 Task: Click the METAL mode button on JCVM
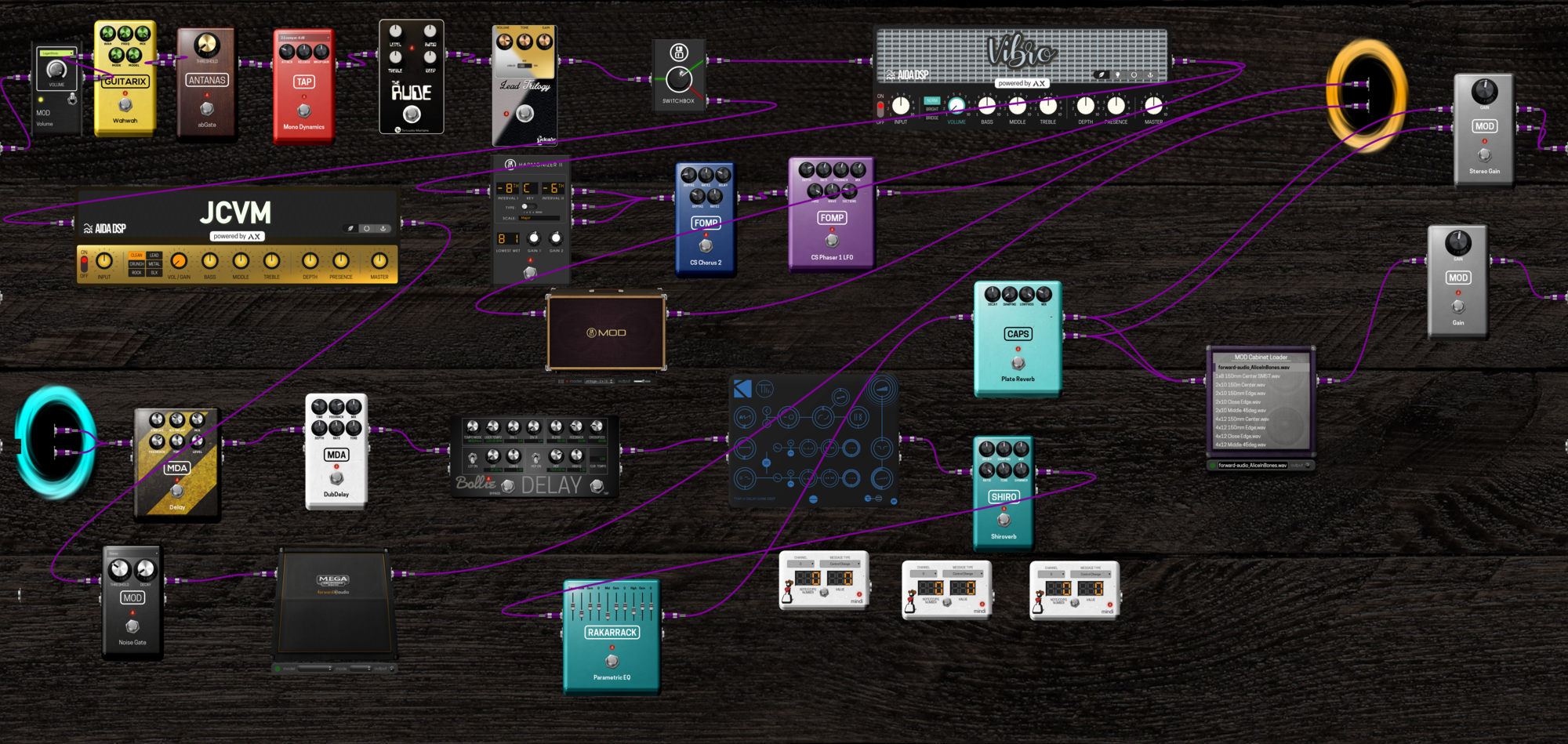[154, 264]
